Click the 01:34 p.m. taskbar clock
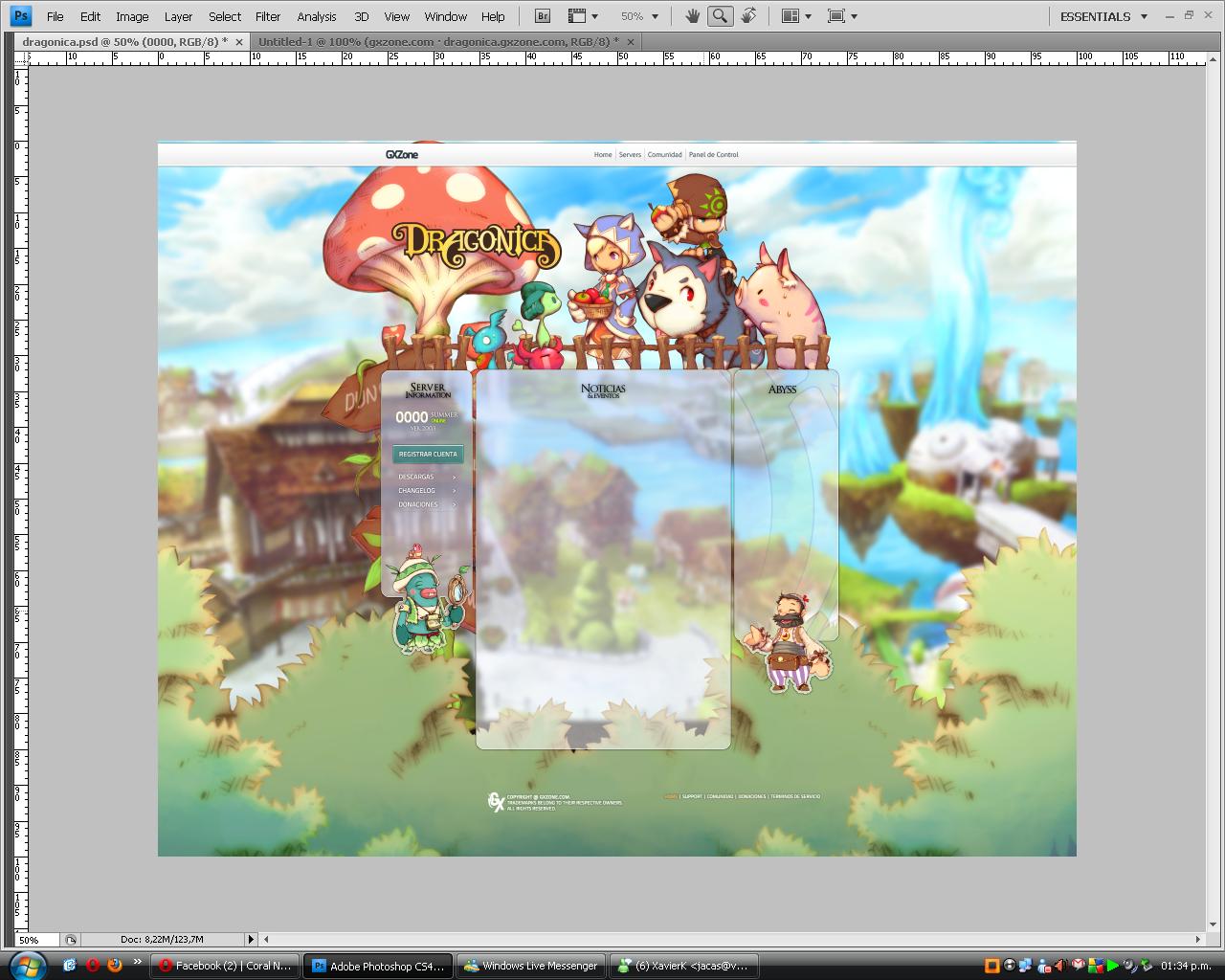Image resolution: width=1225 pixels, height=980 pixels. (x=1186, y=966)
